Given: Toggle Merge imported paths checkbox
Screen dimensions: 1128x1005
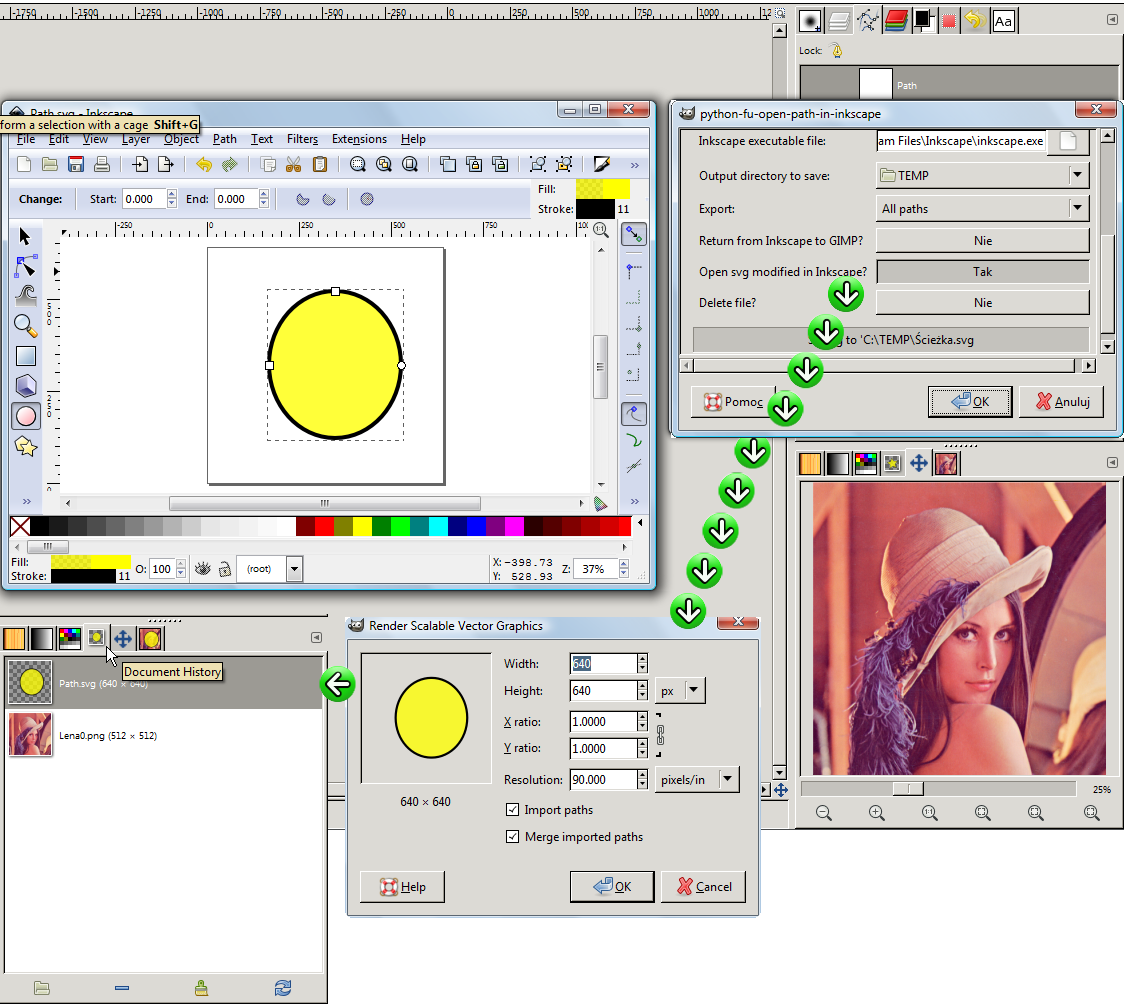Looking at the screenshot, I should [512, 837].
